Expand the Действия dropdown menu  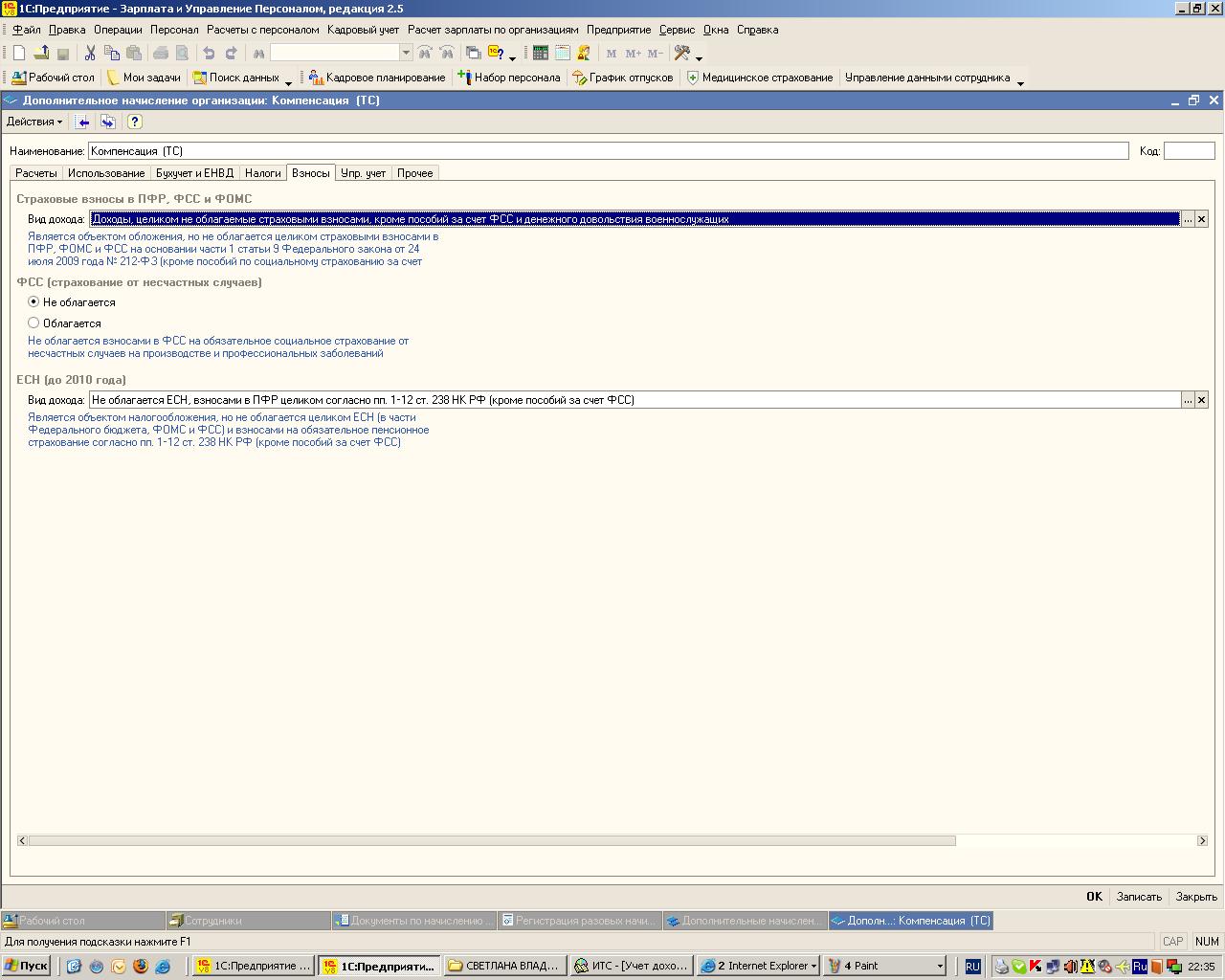click(34, 122)
